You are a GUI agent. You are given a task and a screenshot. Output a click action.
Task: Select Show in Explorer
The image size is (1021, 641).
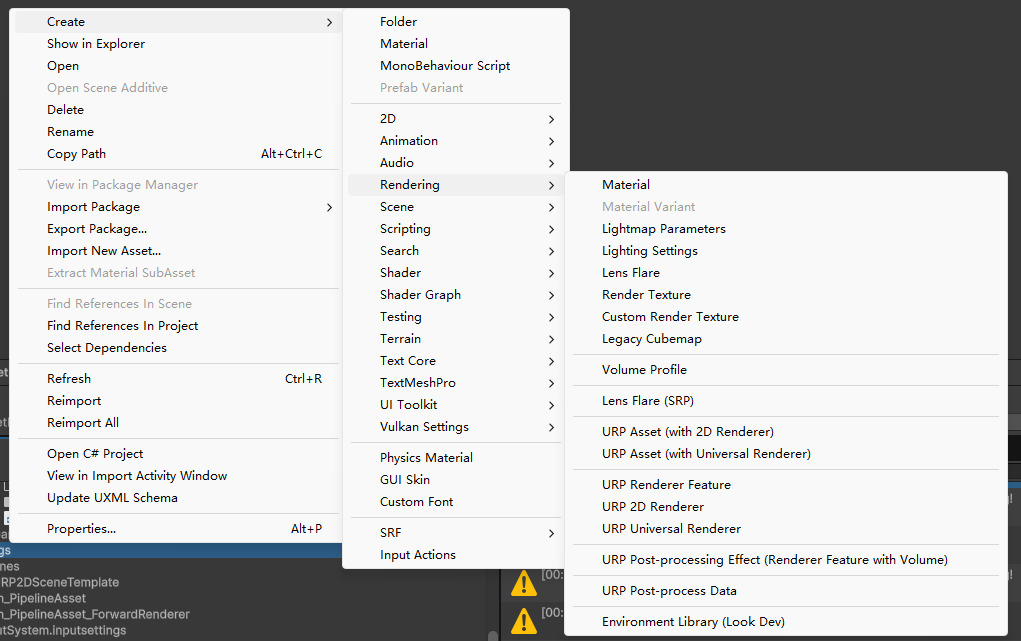pos(177,44)
